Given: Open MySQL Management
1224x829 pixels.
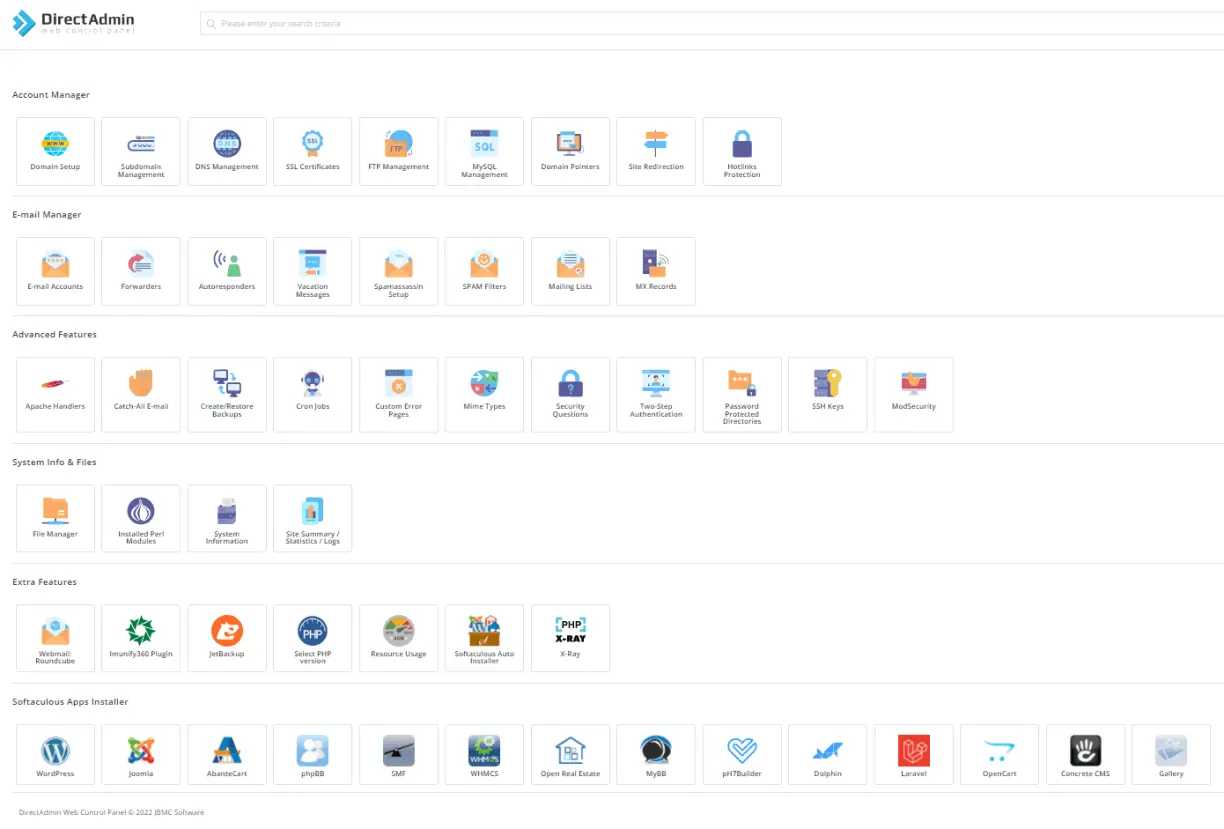Looking at the screenshot, I should [484, 151].
